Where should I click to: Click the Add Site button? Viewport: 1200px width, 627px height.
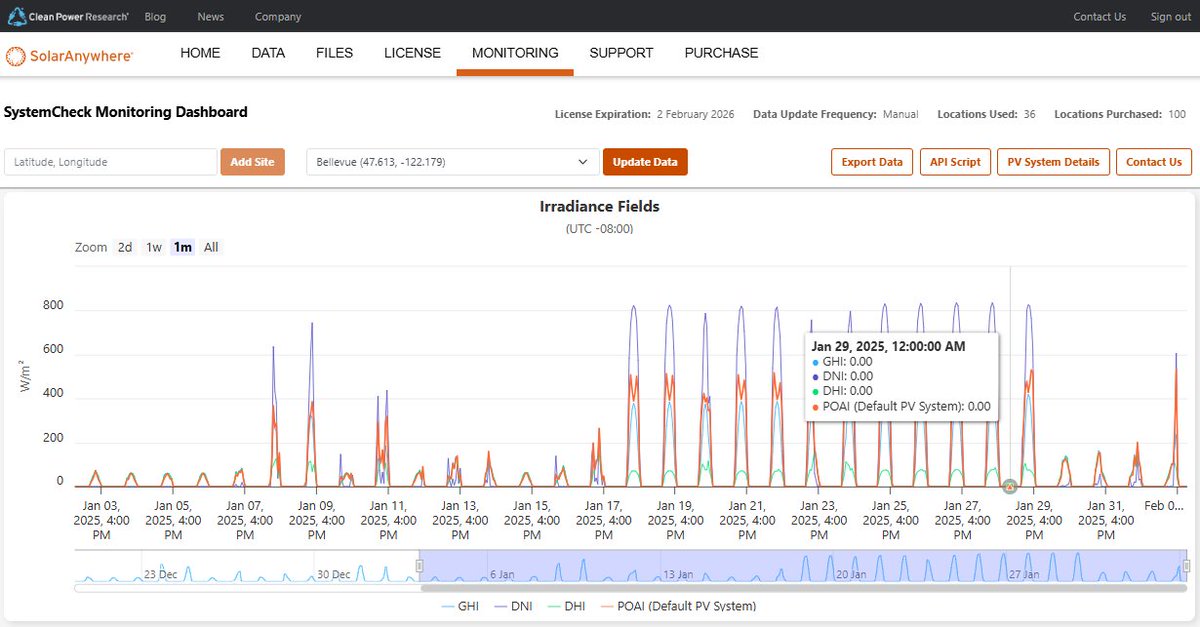[253, 162]
